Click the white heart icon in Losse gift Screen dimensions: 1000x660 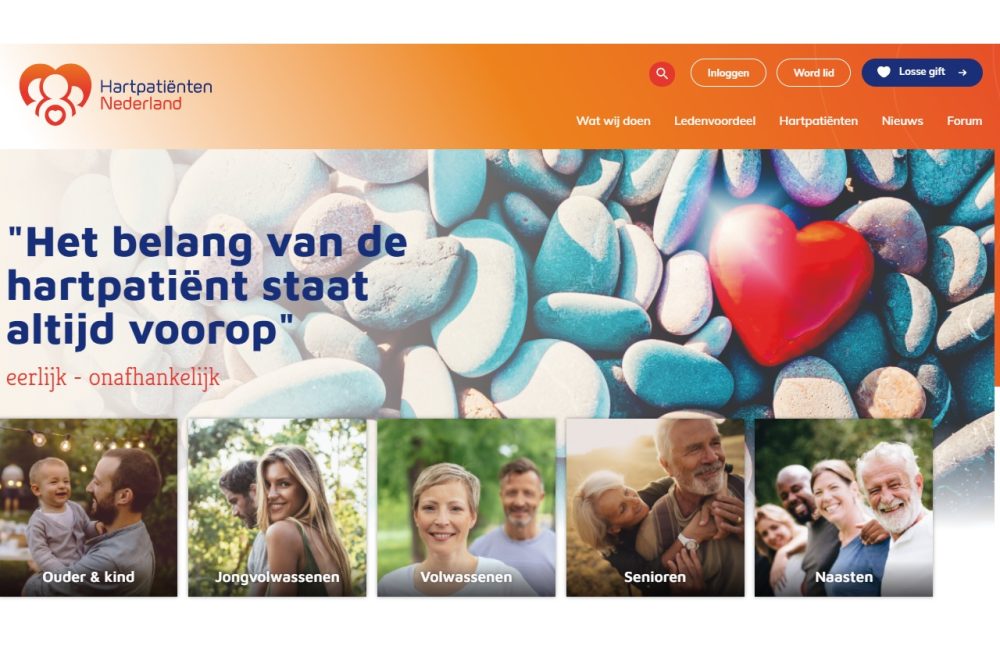(883, 72)
